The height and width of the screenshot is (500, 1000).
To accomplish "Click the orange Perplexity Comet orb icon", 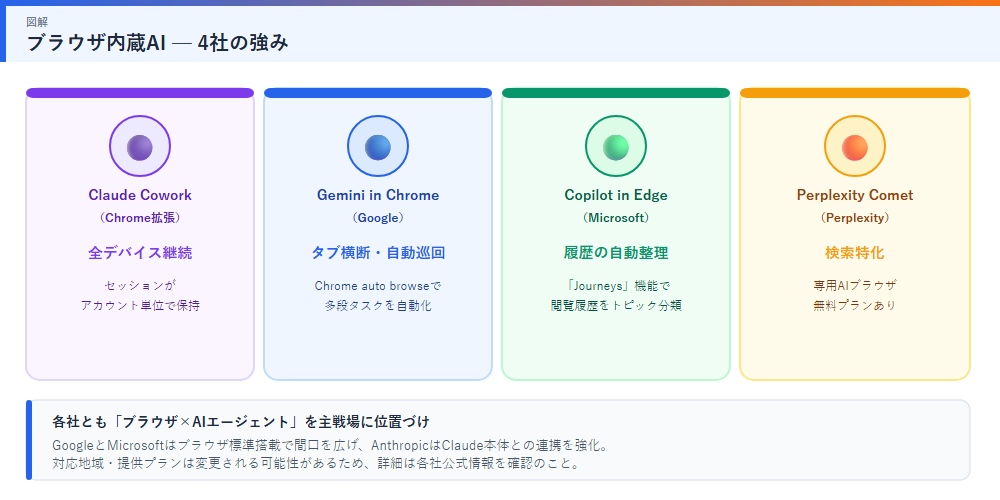I will point(855,147).
